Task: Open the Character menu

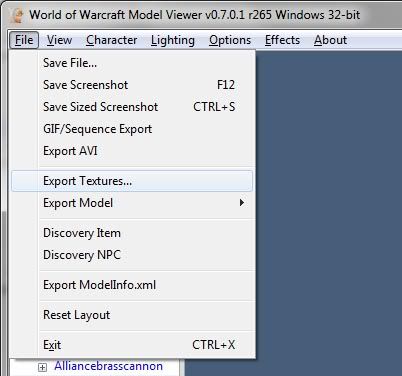Action: pyautogui.click(x=112, y=40)
